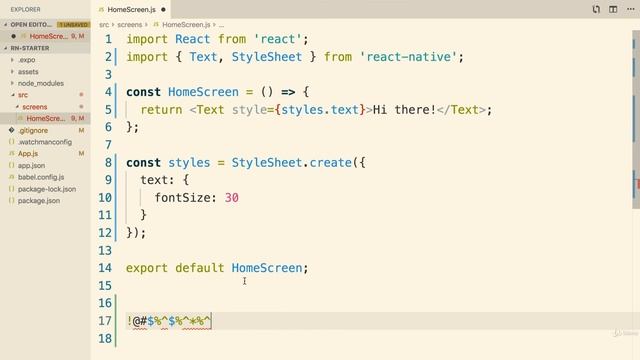640x360 pixels.
Task: Click 'react-native' string on line 2
Action: (408, 57)
